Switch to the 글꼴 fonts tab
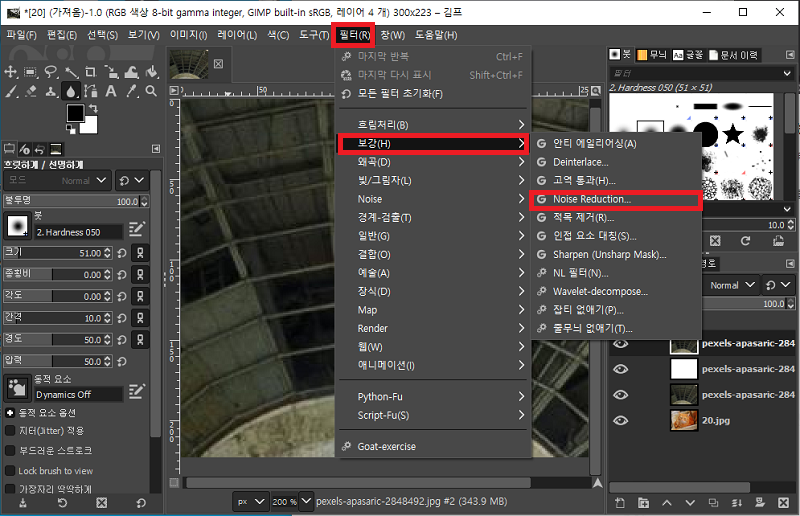 pos(688,55)
